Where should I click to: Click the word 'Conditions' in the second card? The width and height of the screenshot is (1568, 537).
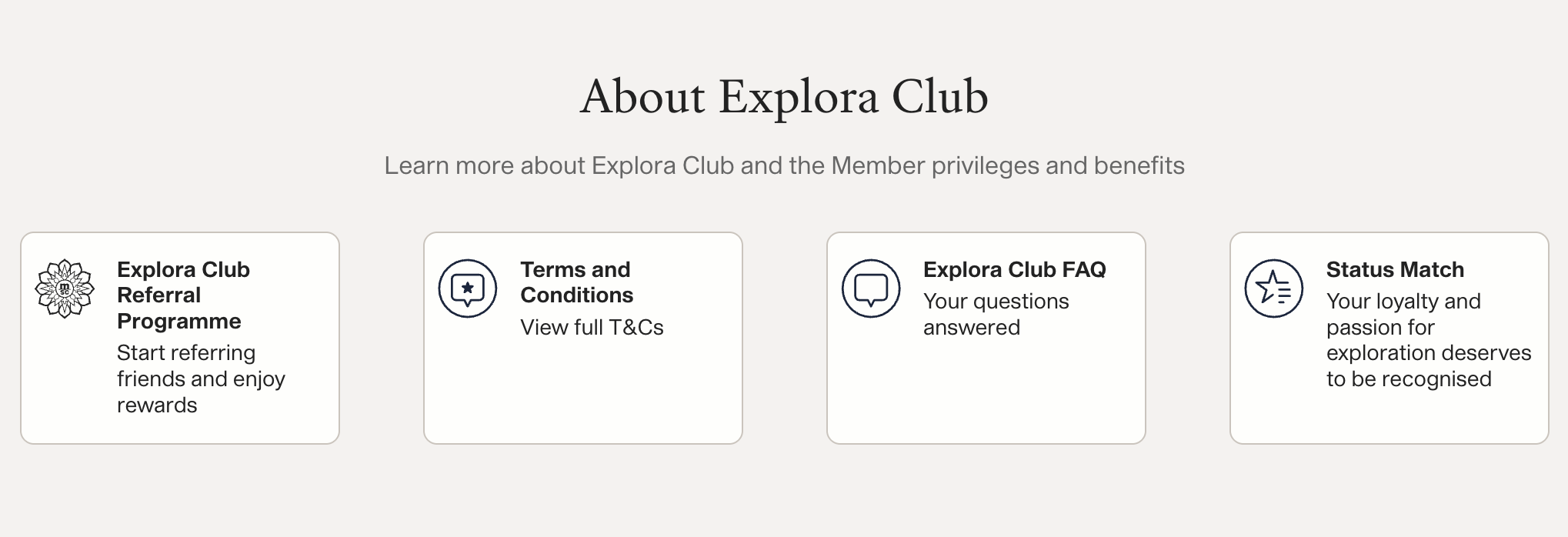tap(576, 295)
